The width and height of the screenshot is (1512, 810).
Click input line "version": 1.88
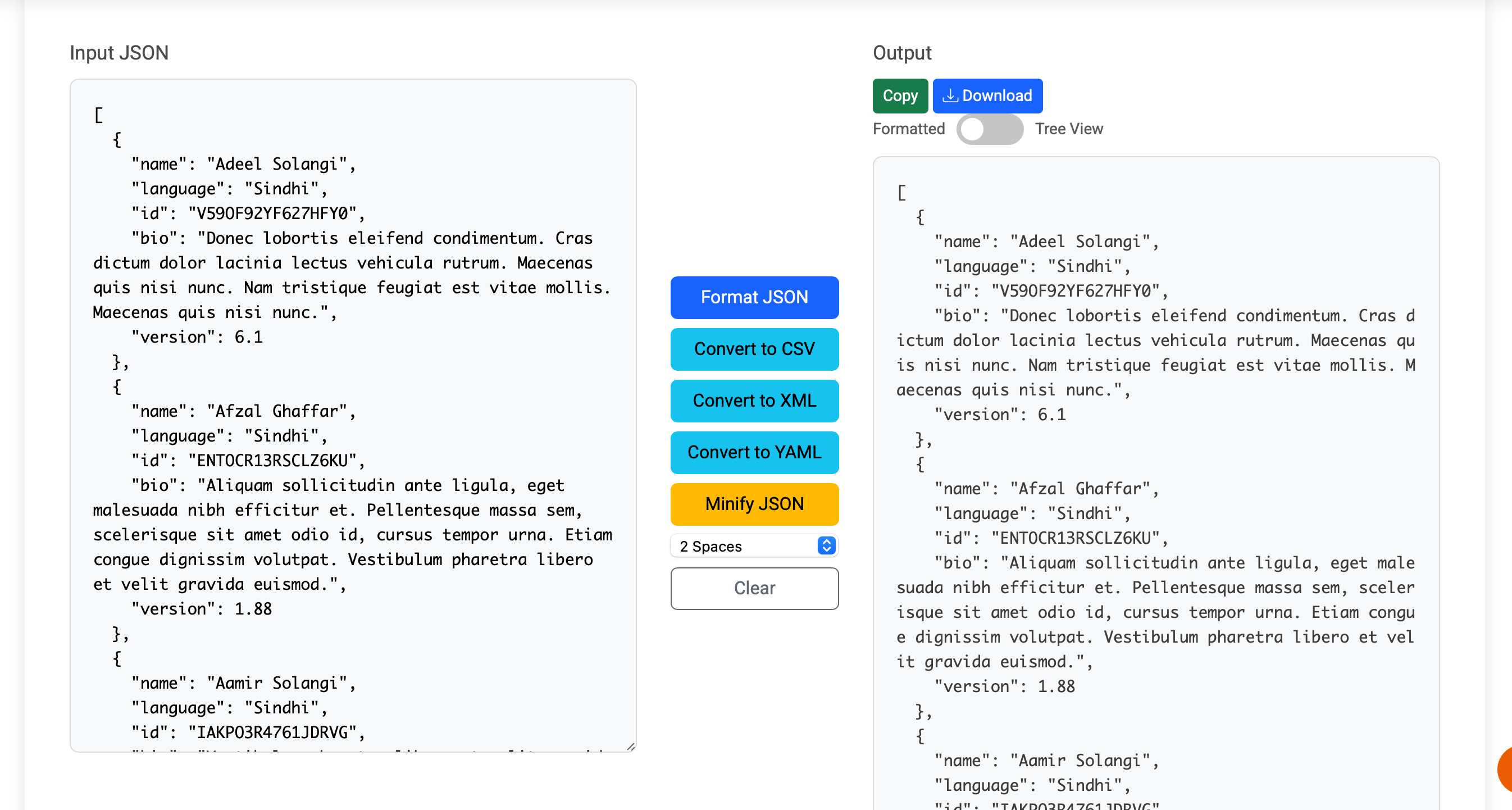coord(201,609)
